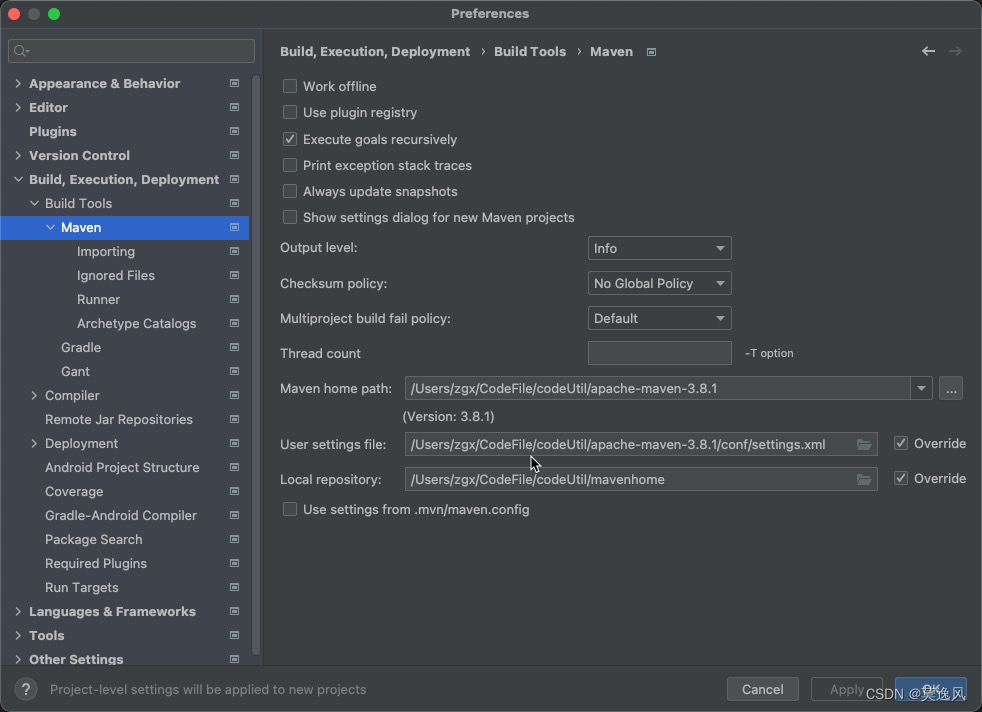The image size is (982, 712).
Task: Click project-level icon beside Ignored Files
Action: 234,276
